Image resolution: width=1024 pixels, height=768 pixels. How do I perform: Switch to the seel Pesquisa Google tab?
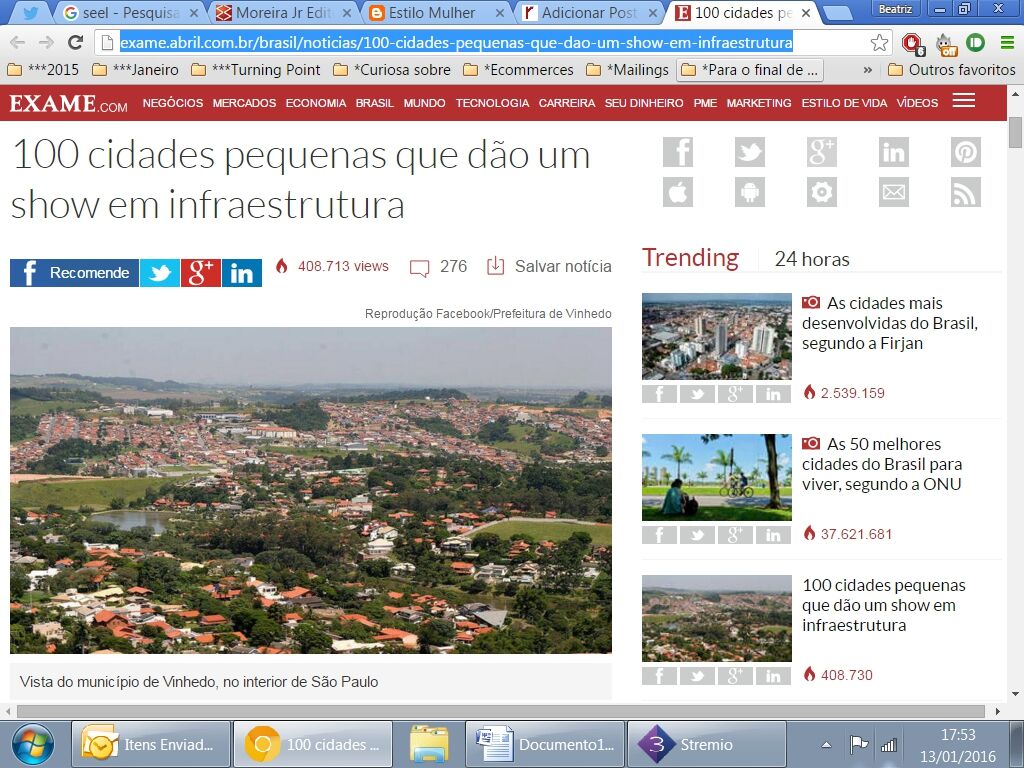tap(131, 12)
